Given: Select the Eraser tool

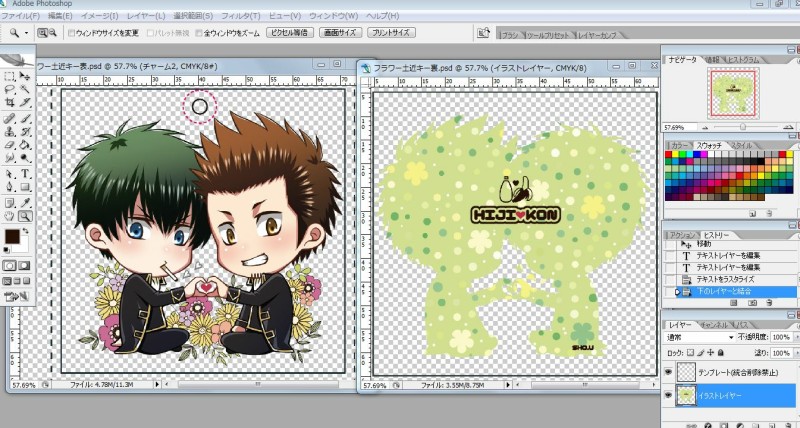Looking at the screenshot, I should [9, 145].
